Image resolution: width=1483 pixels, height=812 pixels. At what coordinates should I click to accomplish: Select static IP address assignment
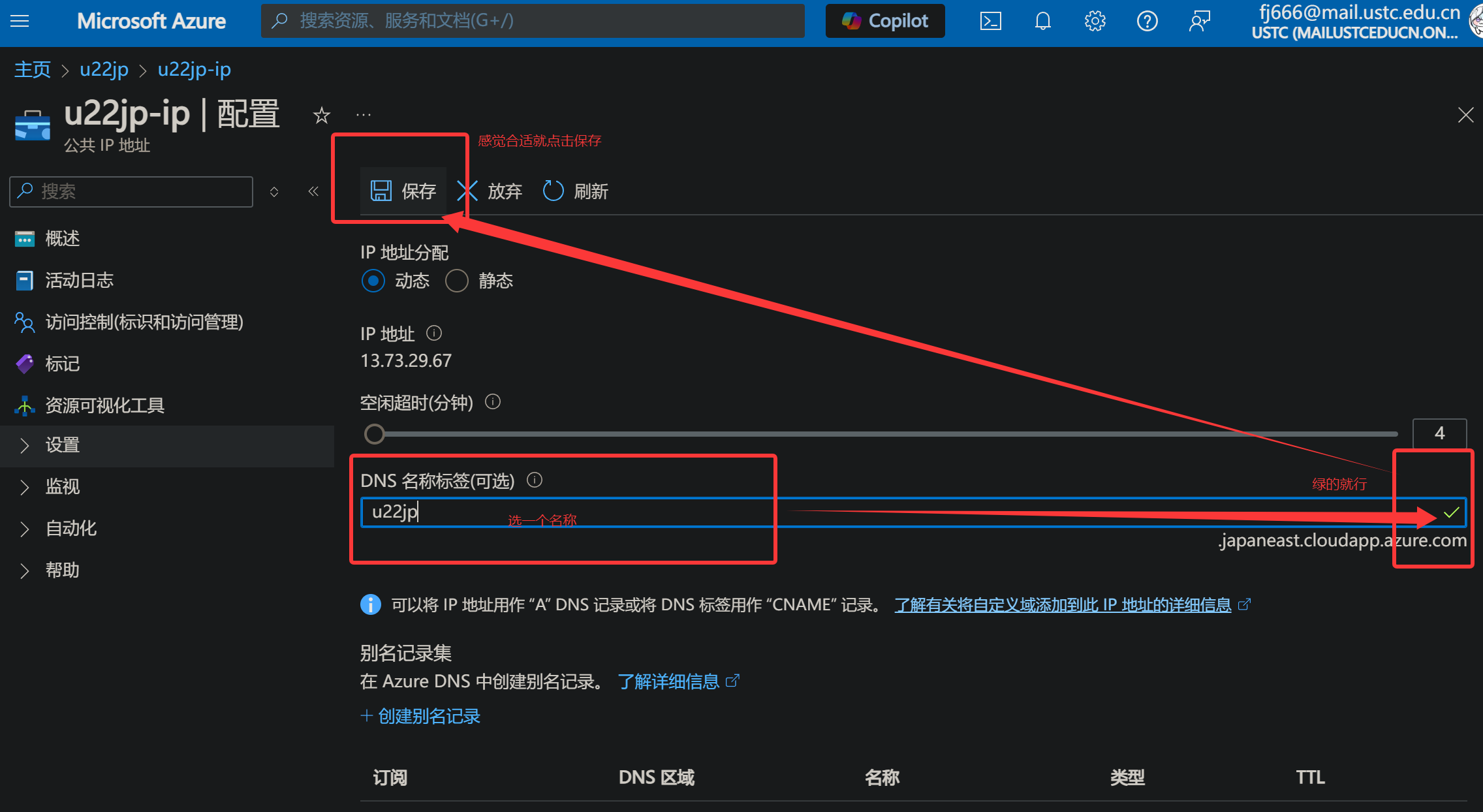(457, 281)
